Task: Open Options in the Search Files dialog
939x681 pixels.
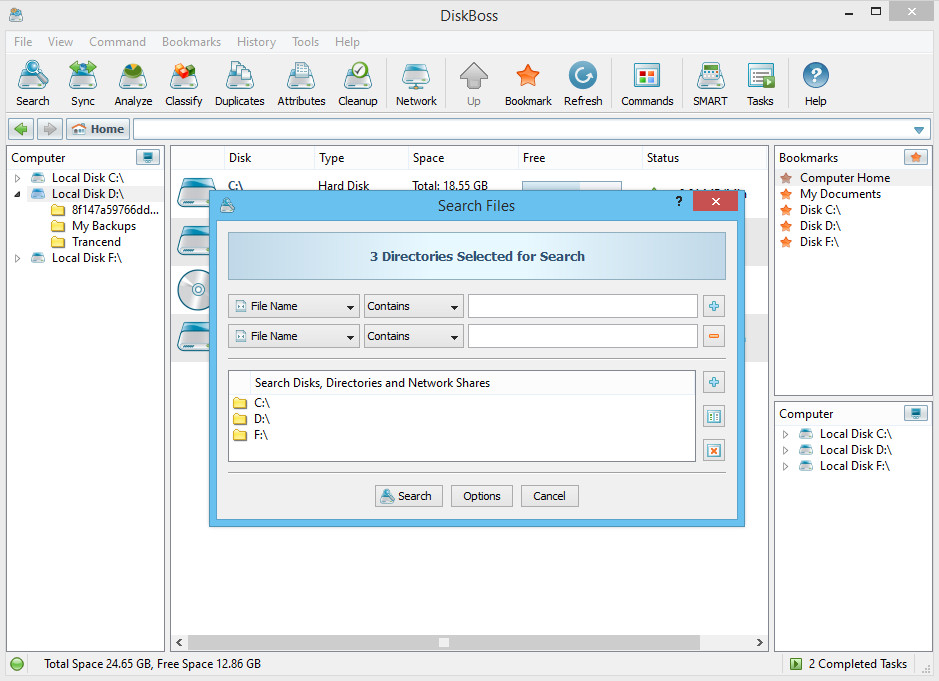Action: pos(481,496)
